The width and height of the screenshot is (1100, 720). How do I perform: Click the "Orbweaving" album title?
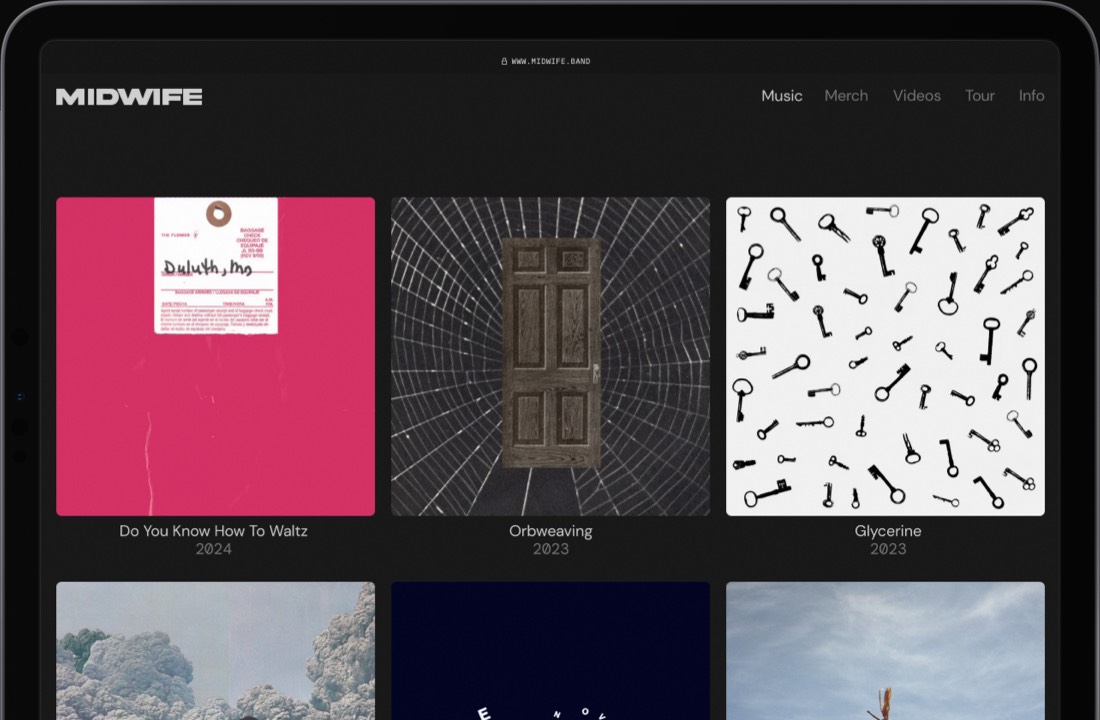[x=551, y=531]
